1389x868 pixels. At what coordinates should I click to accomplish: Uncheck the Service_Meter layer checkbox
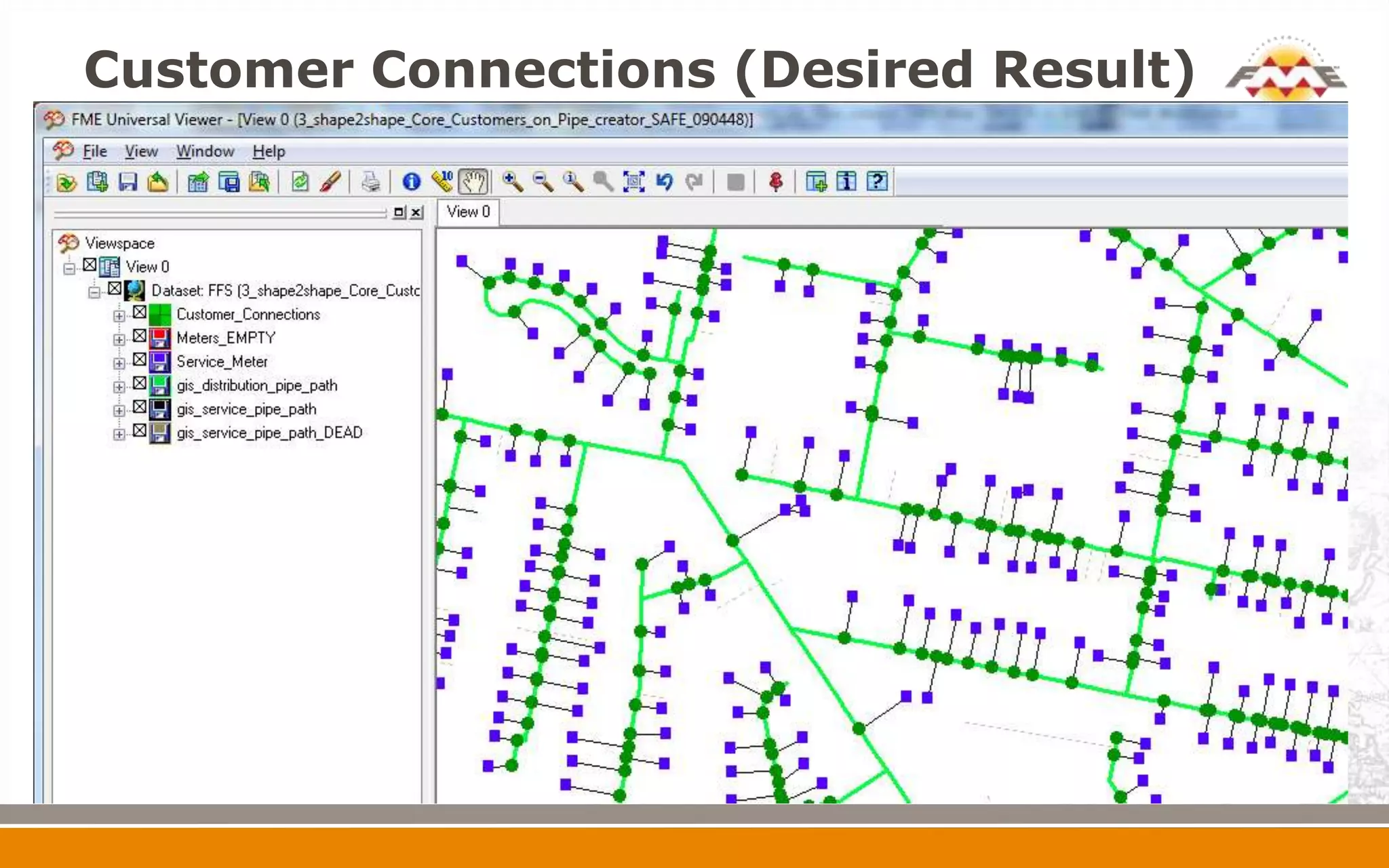[140, 360]
